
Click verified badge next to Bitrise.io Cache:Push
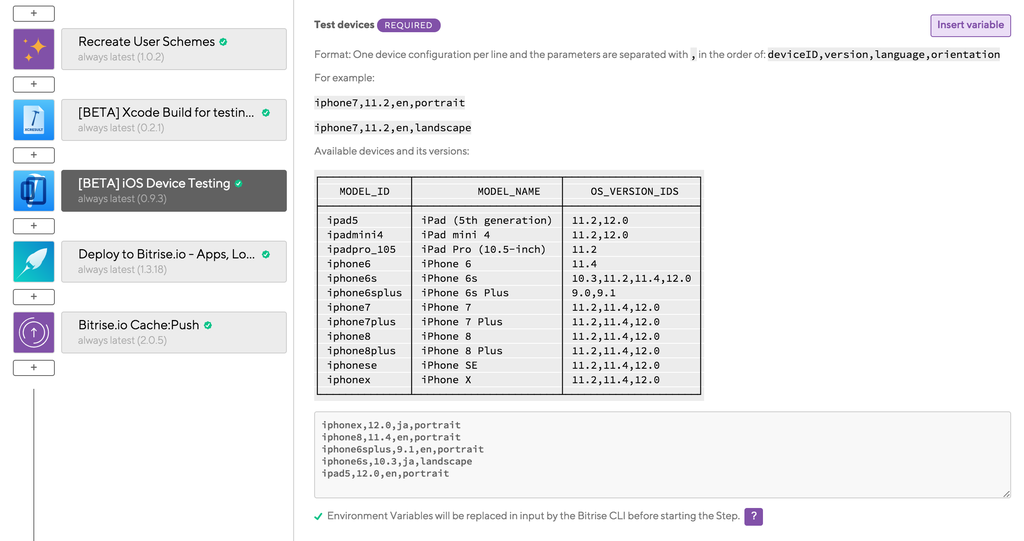[x=208, y=325]
